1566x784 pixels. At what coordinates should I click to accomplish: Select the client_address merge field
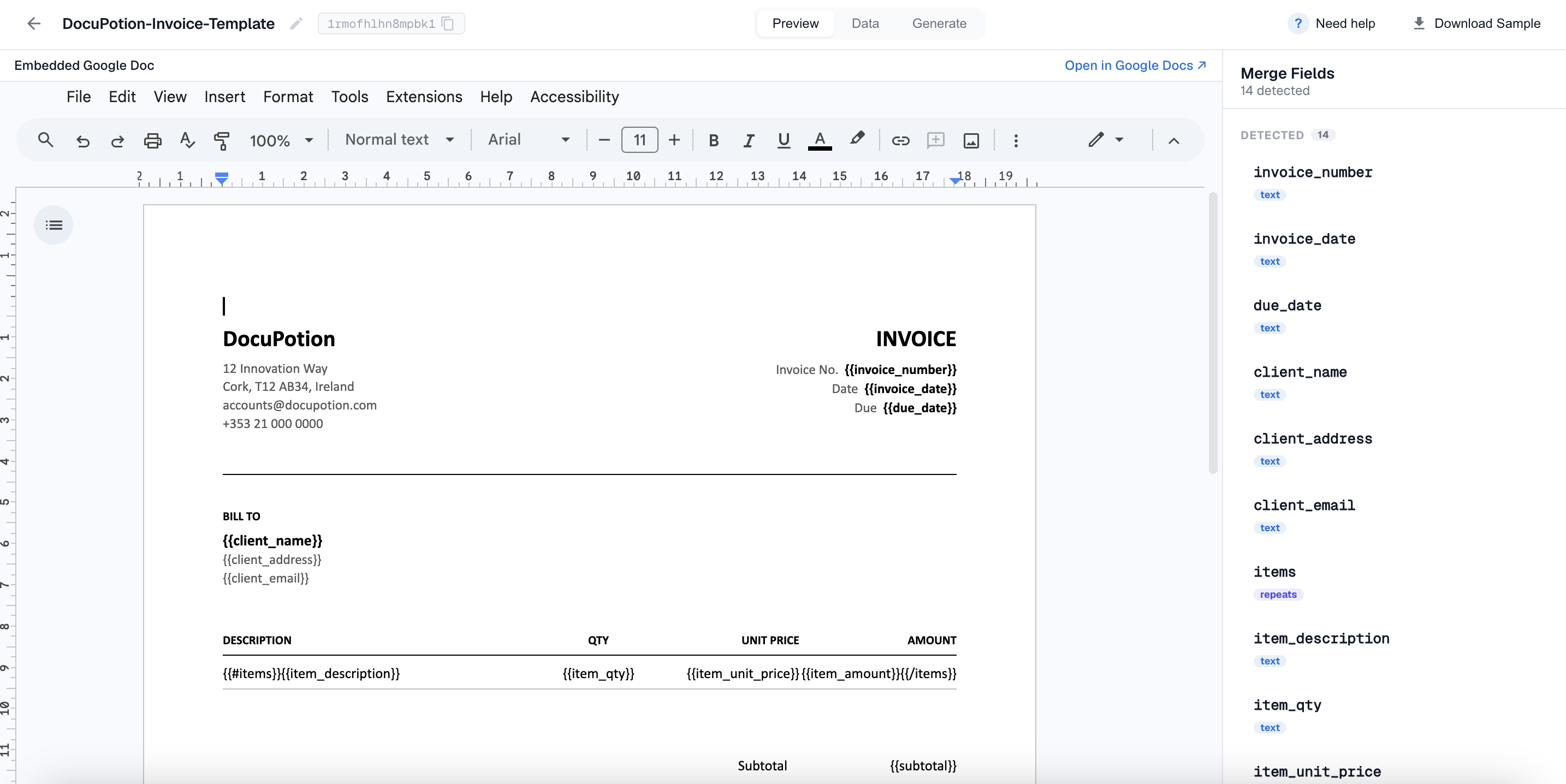pyautogui.click(x=1313, y=439)
